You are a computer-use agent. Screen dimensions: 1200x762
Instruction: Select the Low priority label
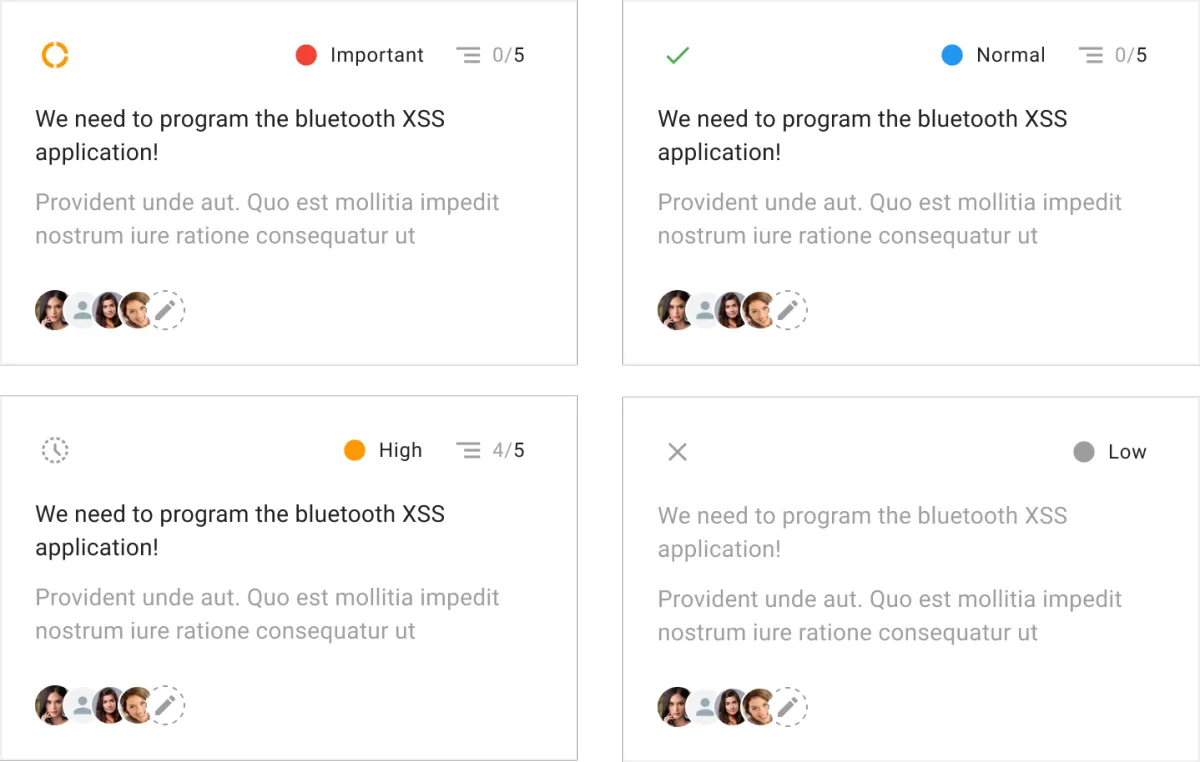point(1127,452)
